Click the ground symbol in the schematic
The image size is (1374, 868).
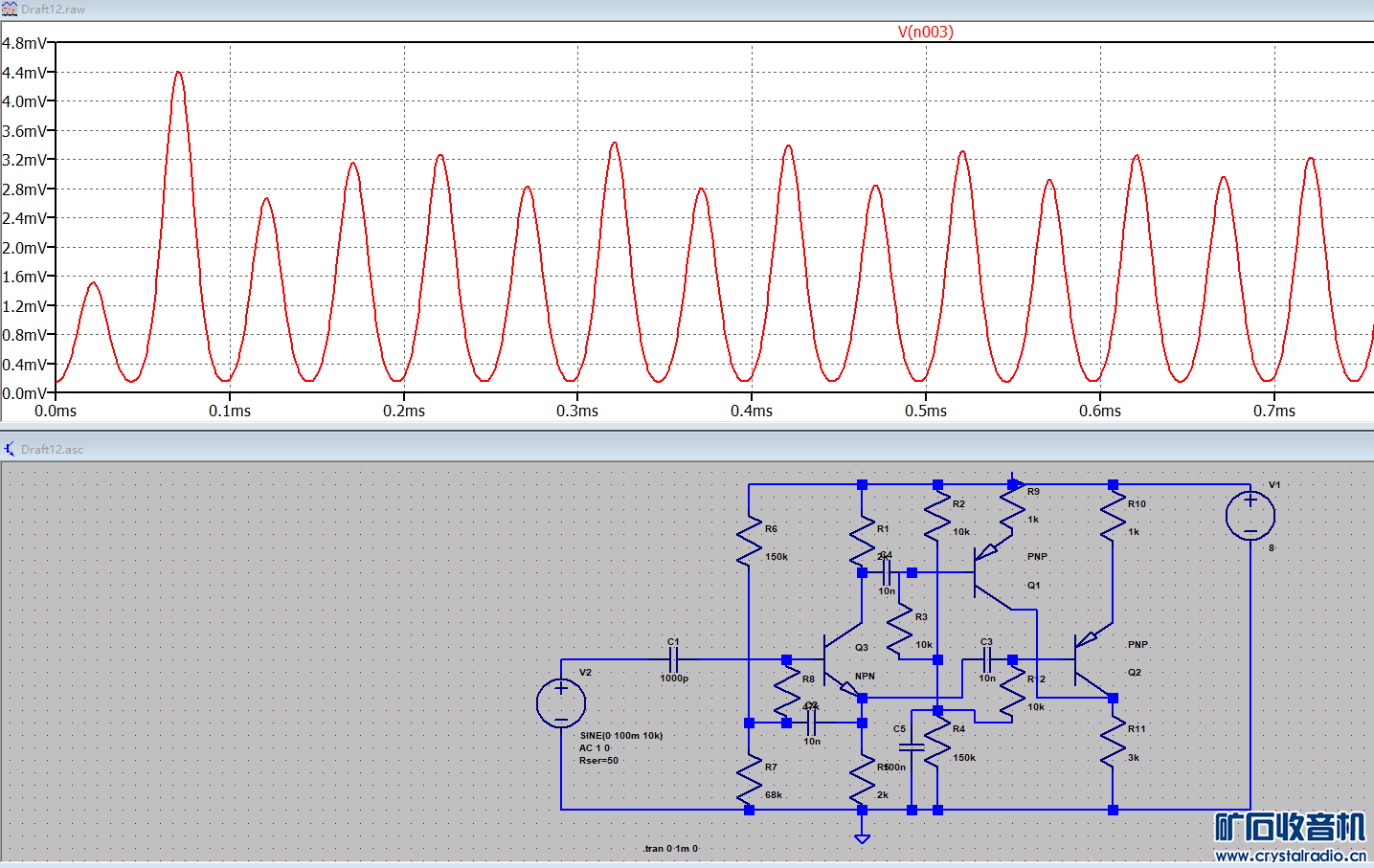tap(862, 838)
